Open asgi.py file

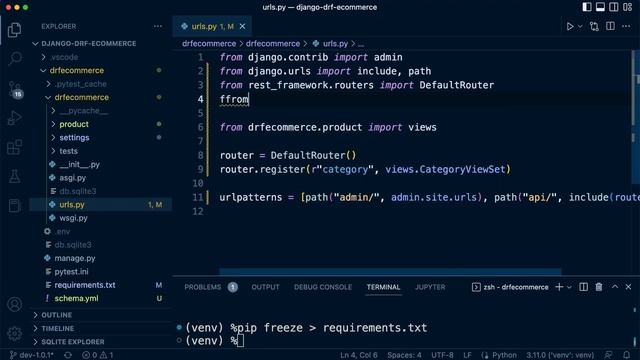pyautogui.click(x=72, y=178)
